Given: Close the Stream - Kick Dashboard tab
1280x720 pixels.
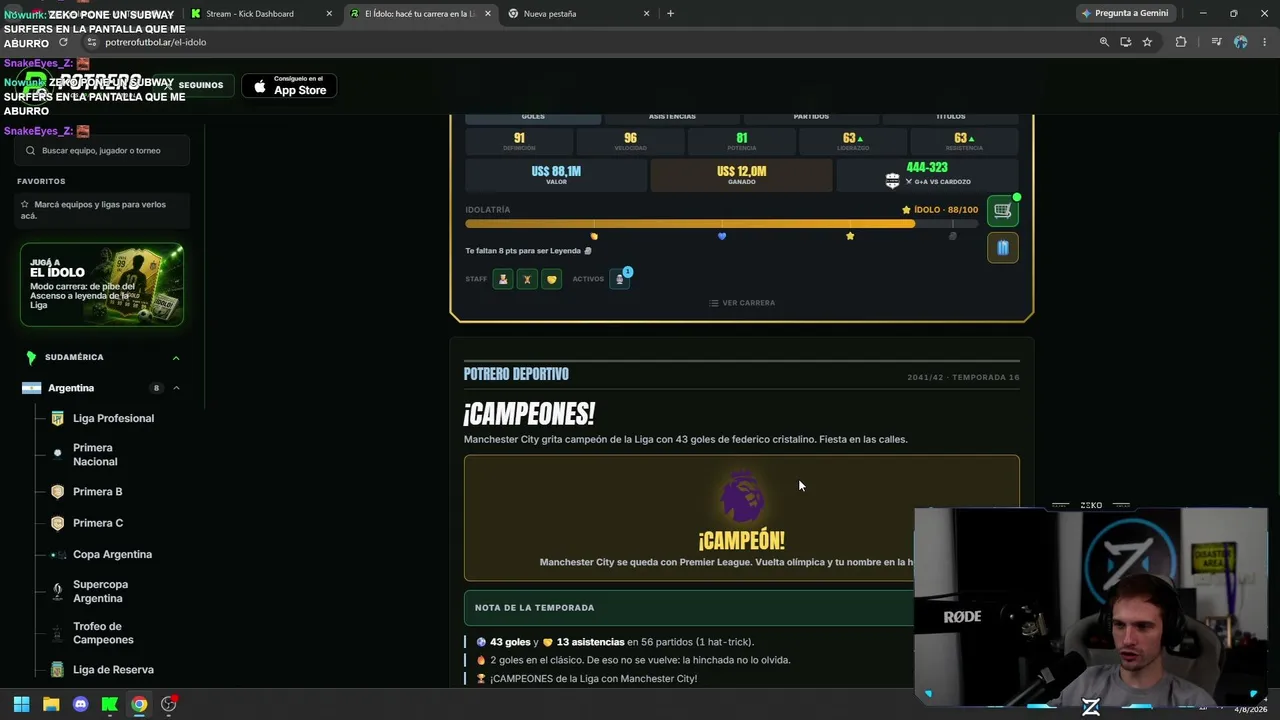Looking at the screenshot, I should (x=329, y=14).
